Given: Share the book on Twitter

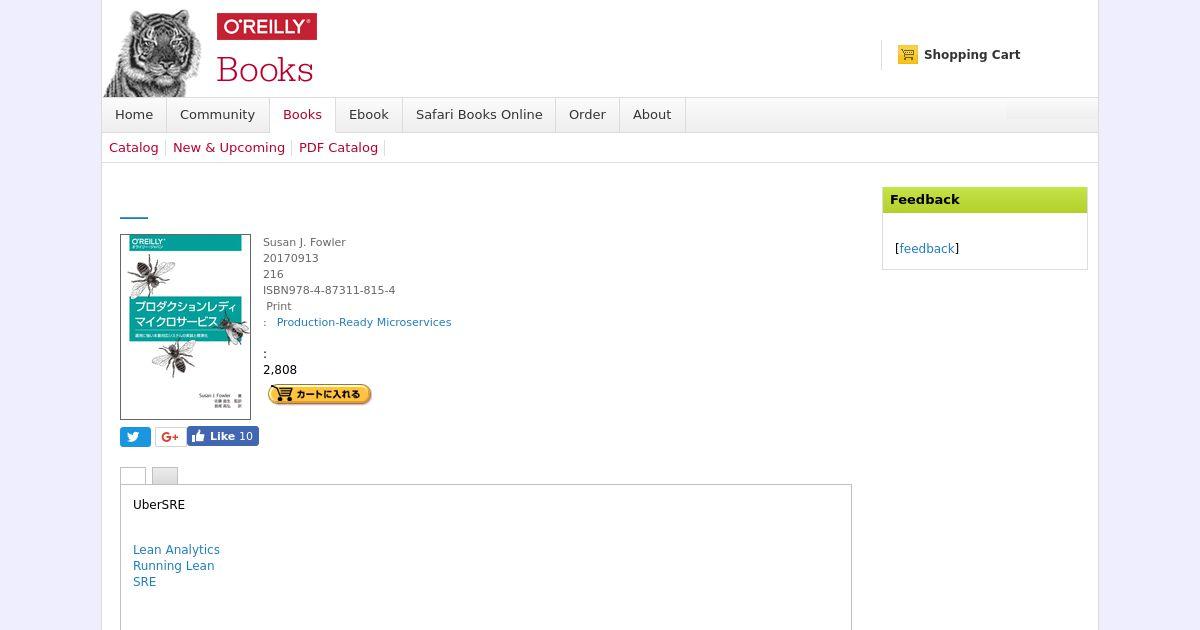Looking at the screenshot, I should [x=135, y=437].
